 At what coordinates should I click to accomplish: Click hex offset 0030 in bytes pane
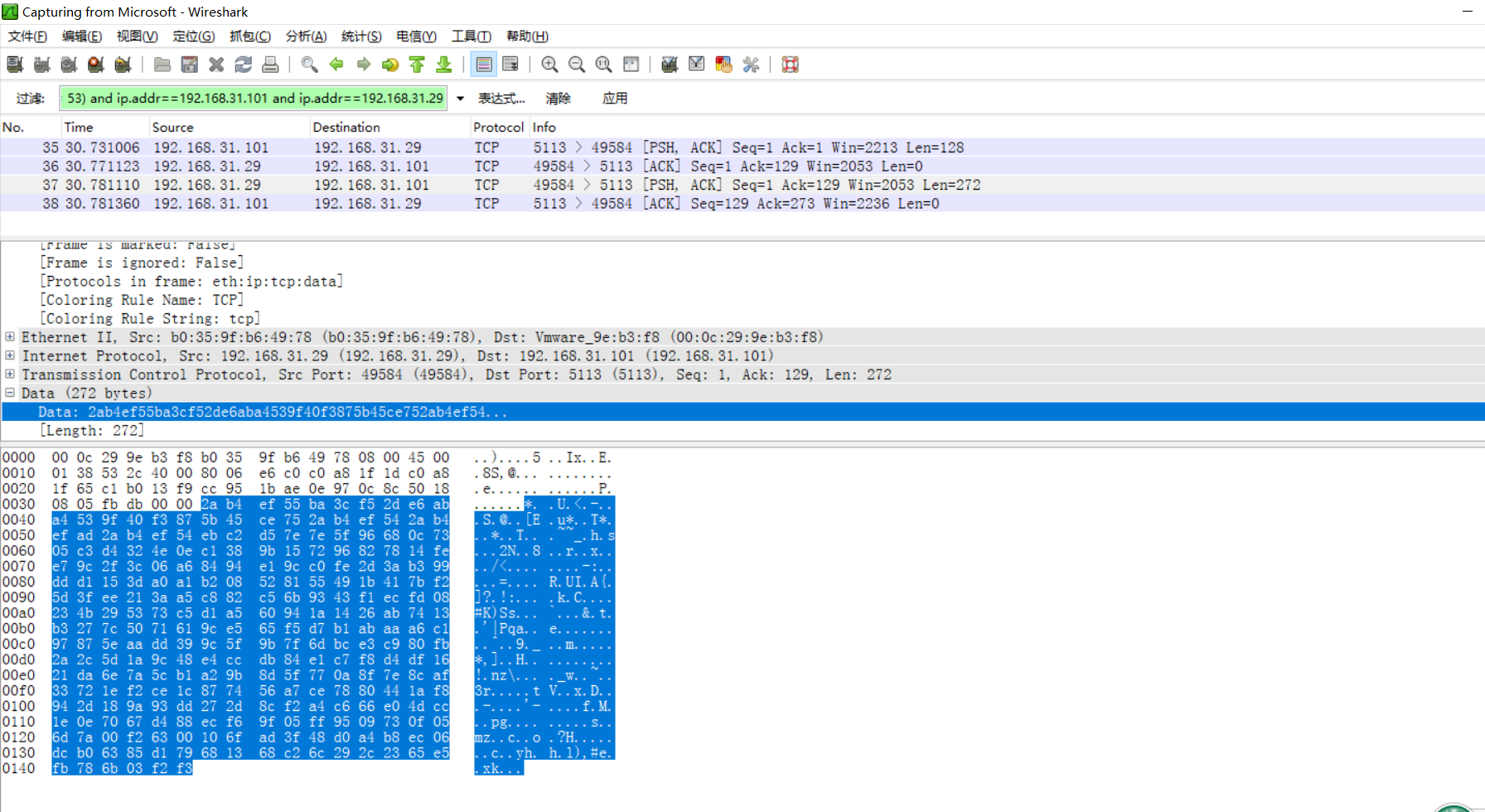(19, 505)
